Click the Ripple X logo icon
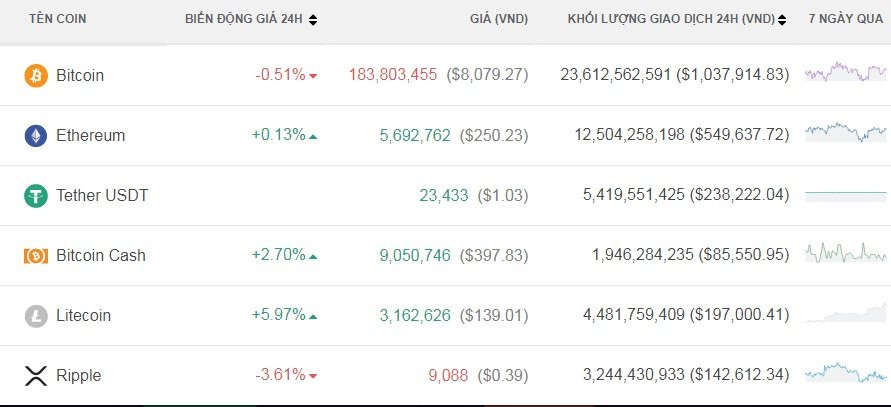This screenshot has width=891, height=407. click(x=36, y=375)
